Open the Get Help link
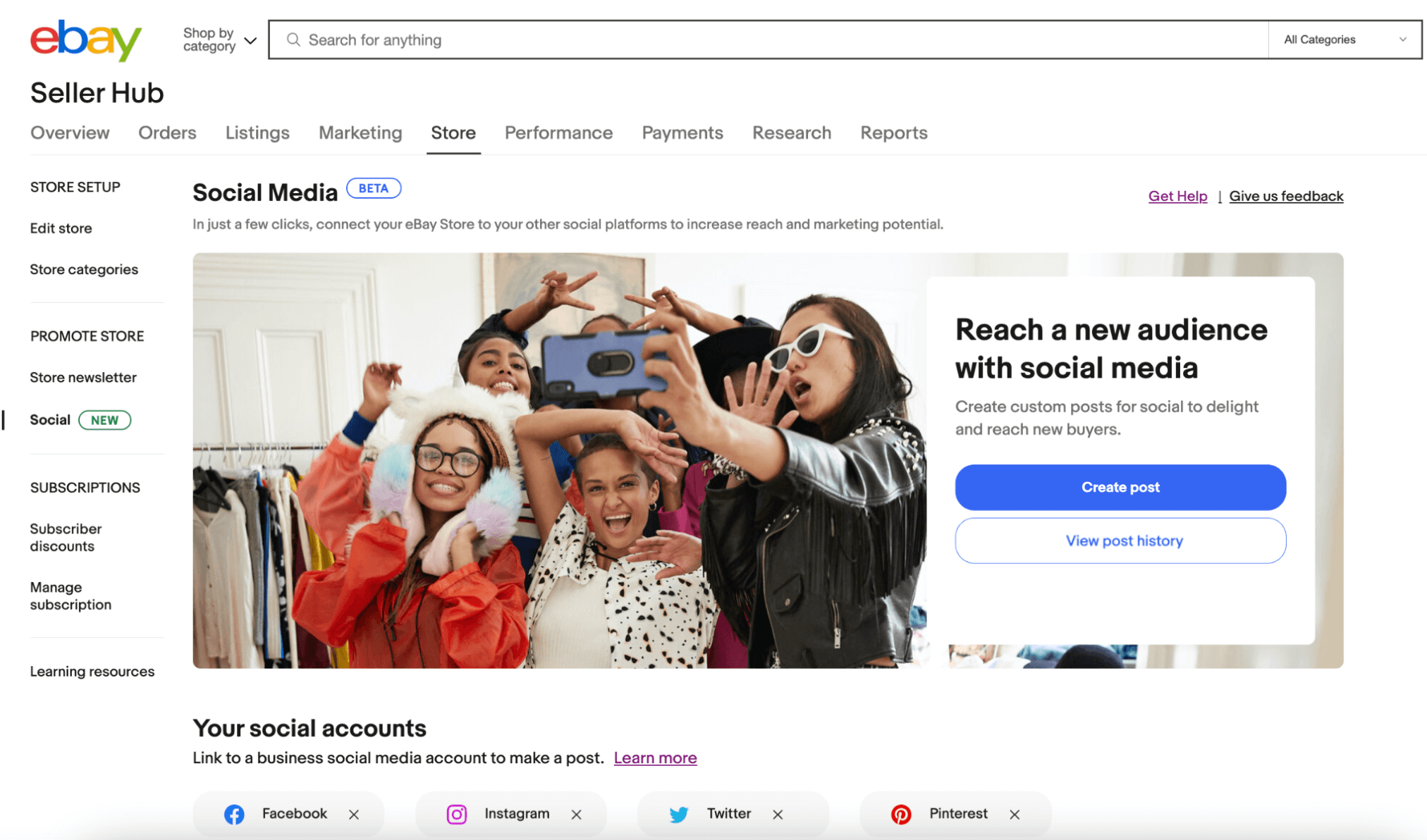 click(x=1177, y=196)
